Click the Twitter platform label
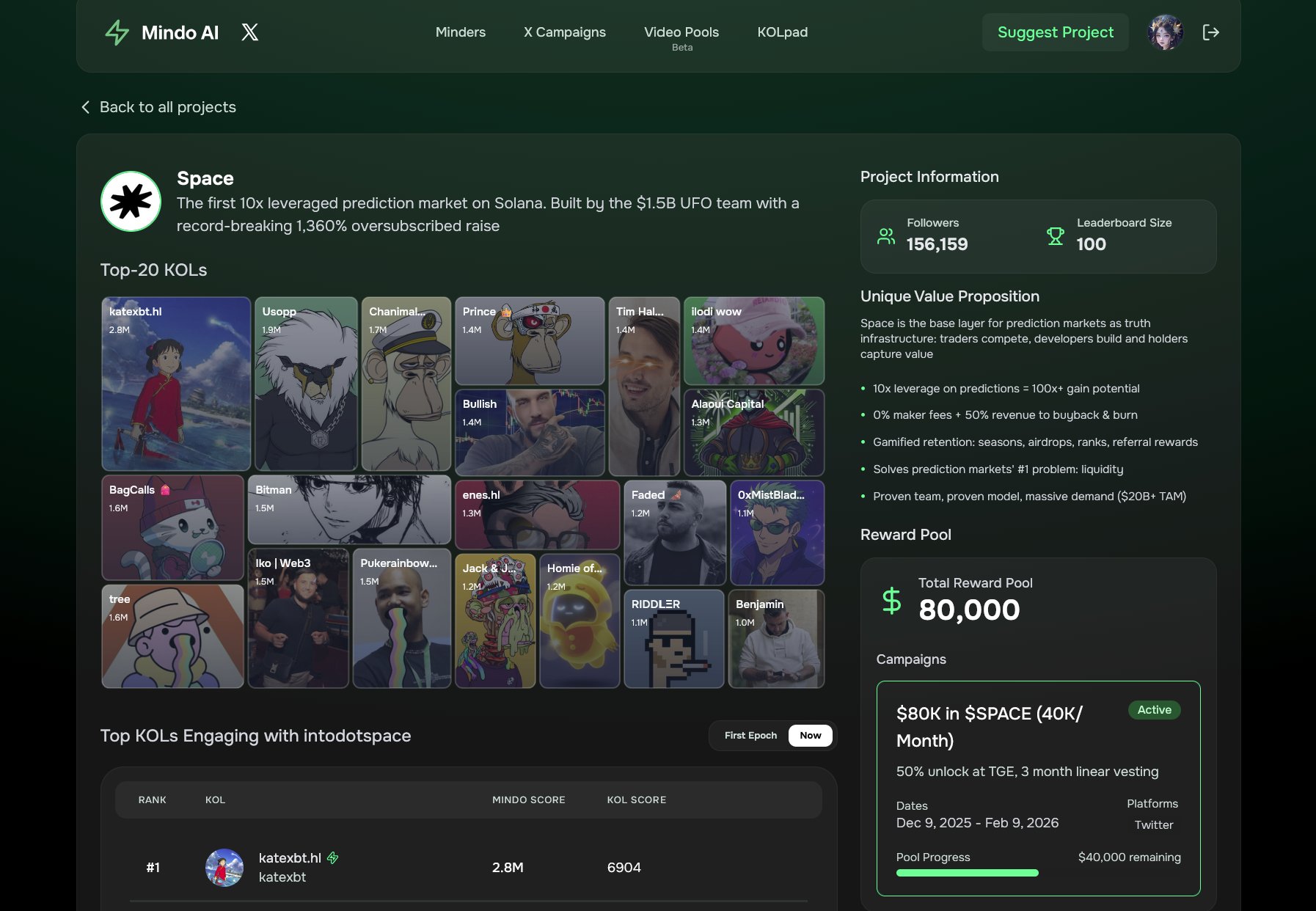 pyautogui.click(x=1154, y=825)
